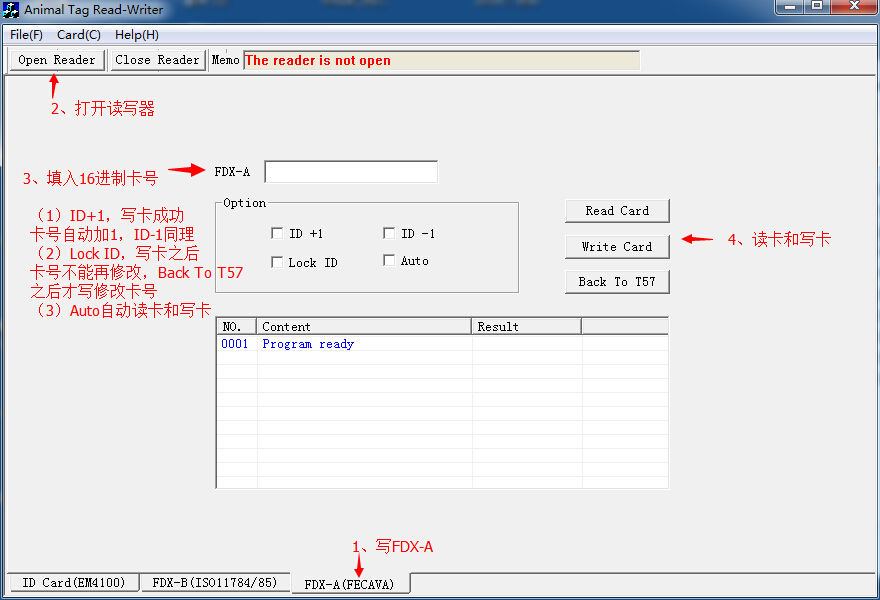Click the Close Reader button
The width and height of the screenshot is (880, 600).
click(157, 60)
